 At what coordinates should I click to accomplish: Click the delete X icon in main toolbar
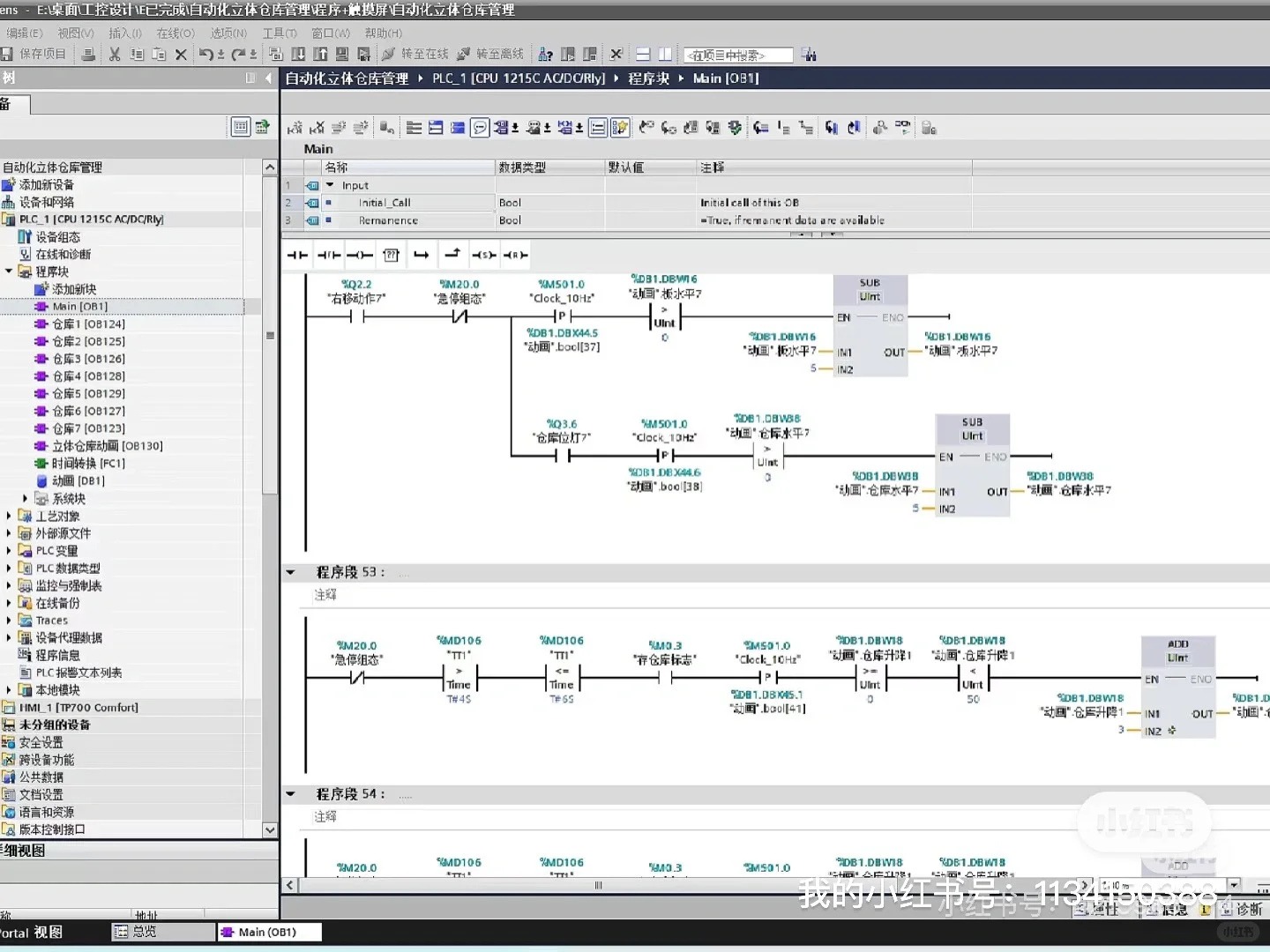click(x=181, y=55)
